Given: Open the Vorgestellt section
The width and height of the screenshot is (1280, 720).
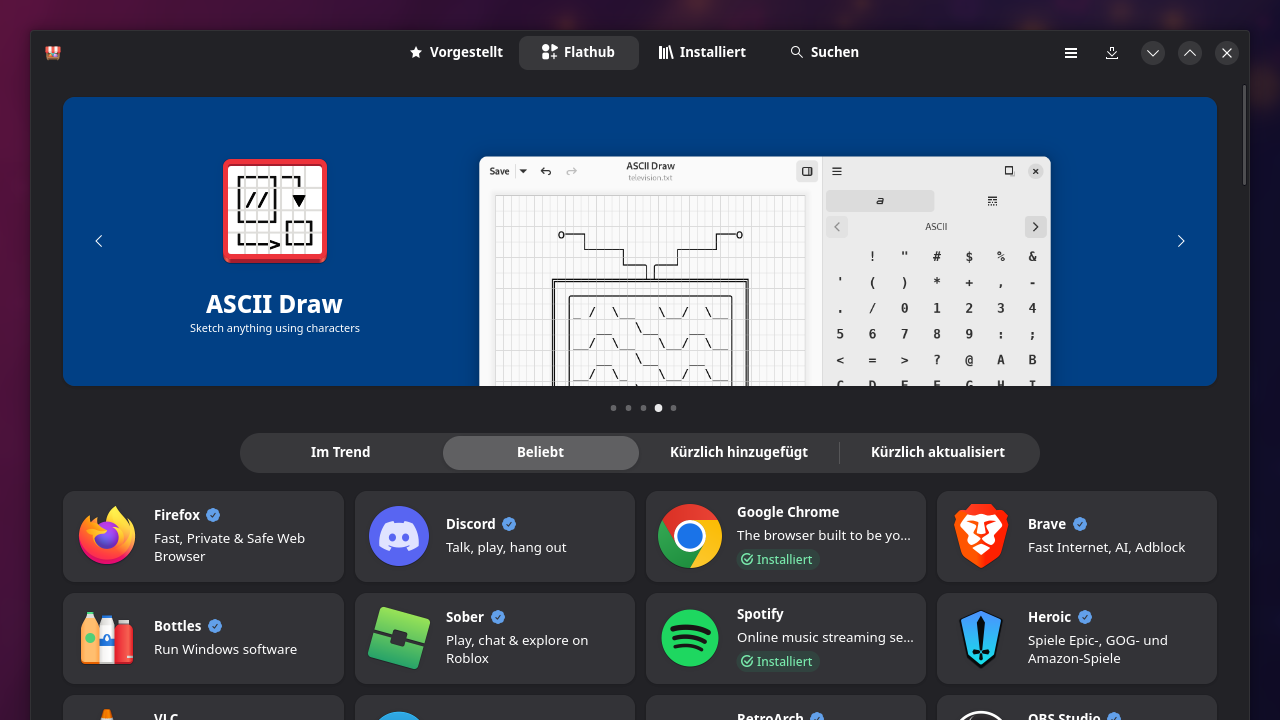Looking at the screenshot, I should click(x=455, y=52).
